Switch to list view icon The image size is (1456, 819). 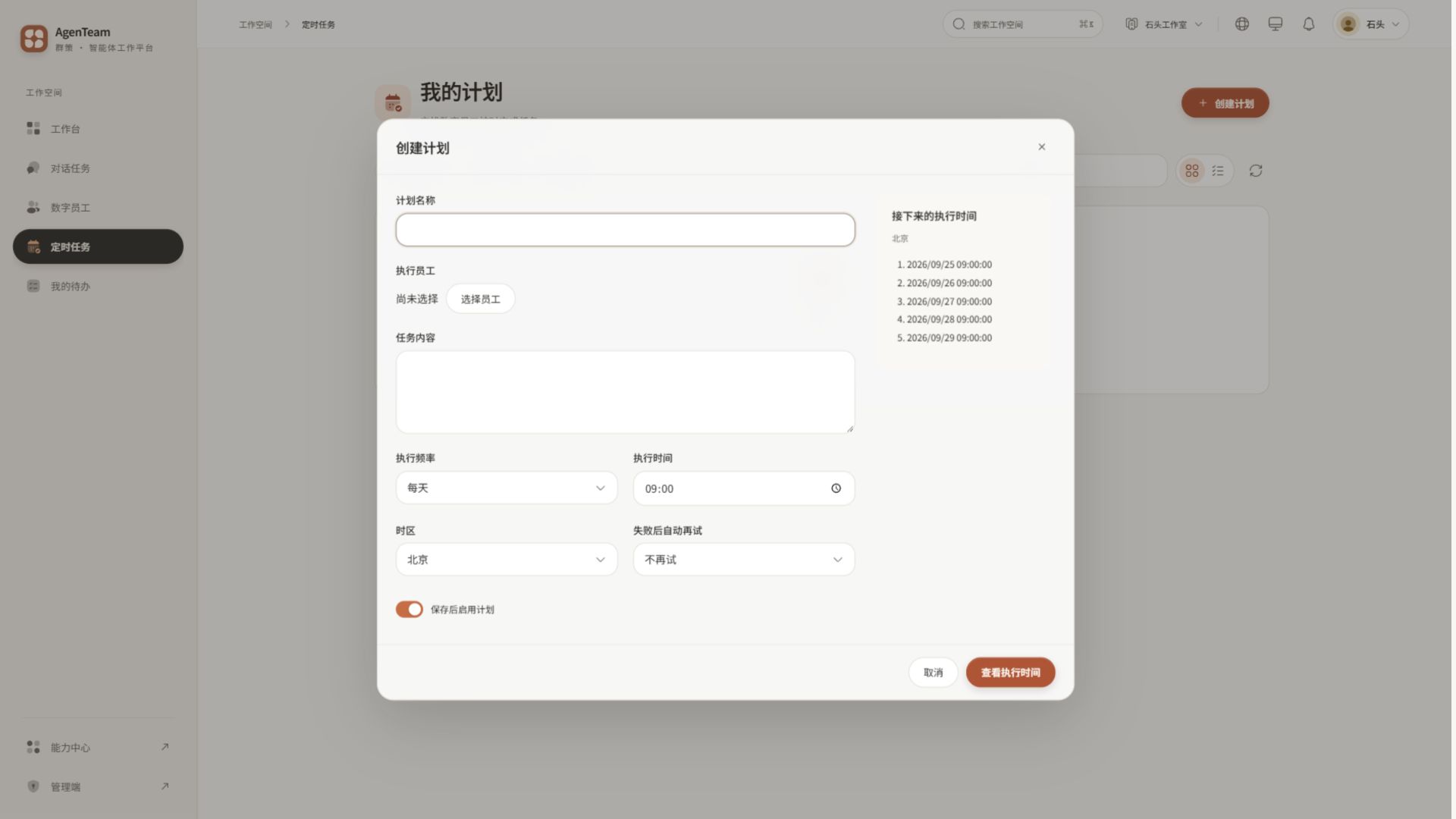(1218, 171)
